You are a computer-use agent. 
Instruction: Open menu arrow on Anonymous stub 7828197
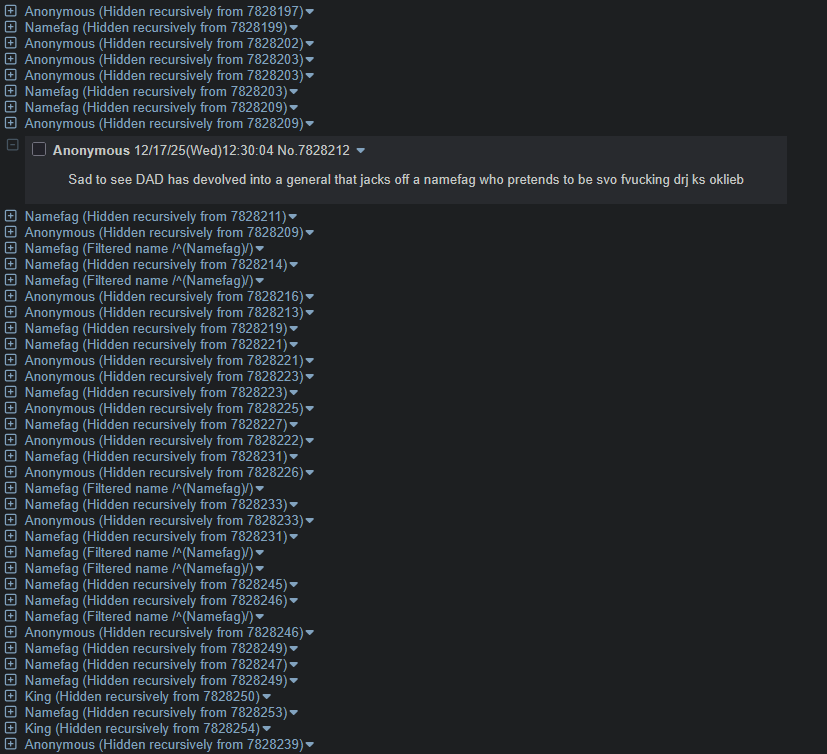pyautogui.click(x=310, y=12)
